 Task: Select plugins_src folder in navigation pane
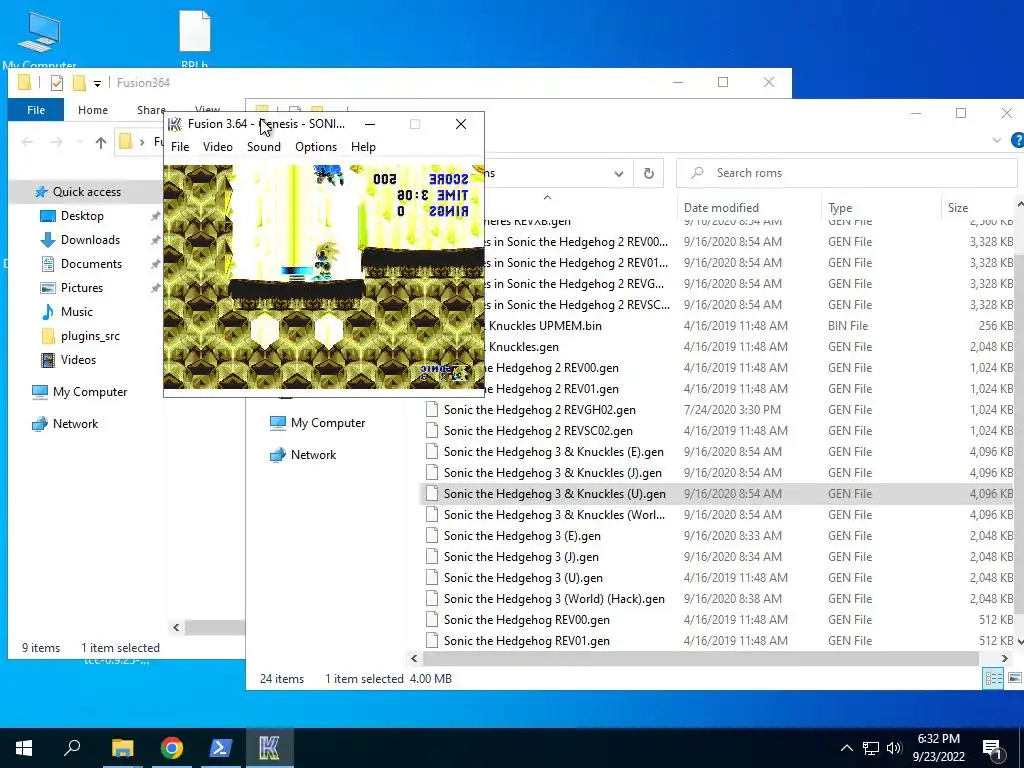tap(90, 336)
